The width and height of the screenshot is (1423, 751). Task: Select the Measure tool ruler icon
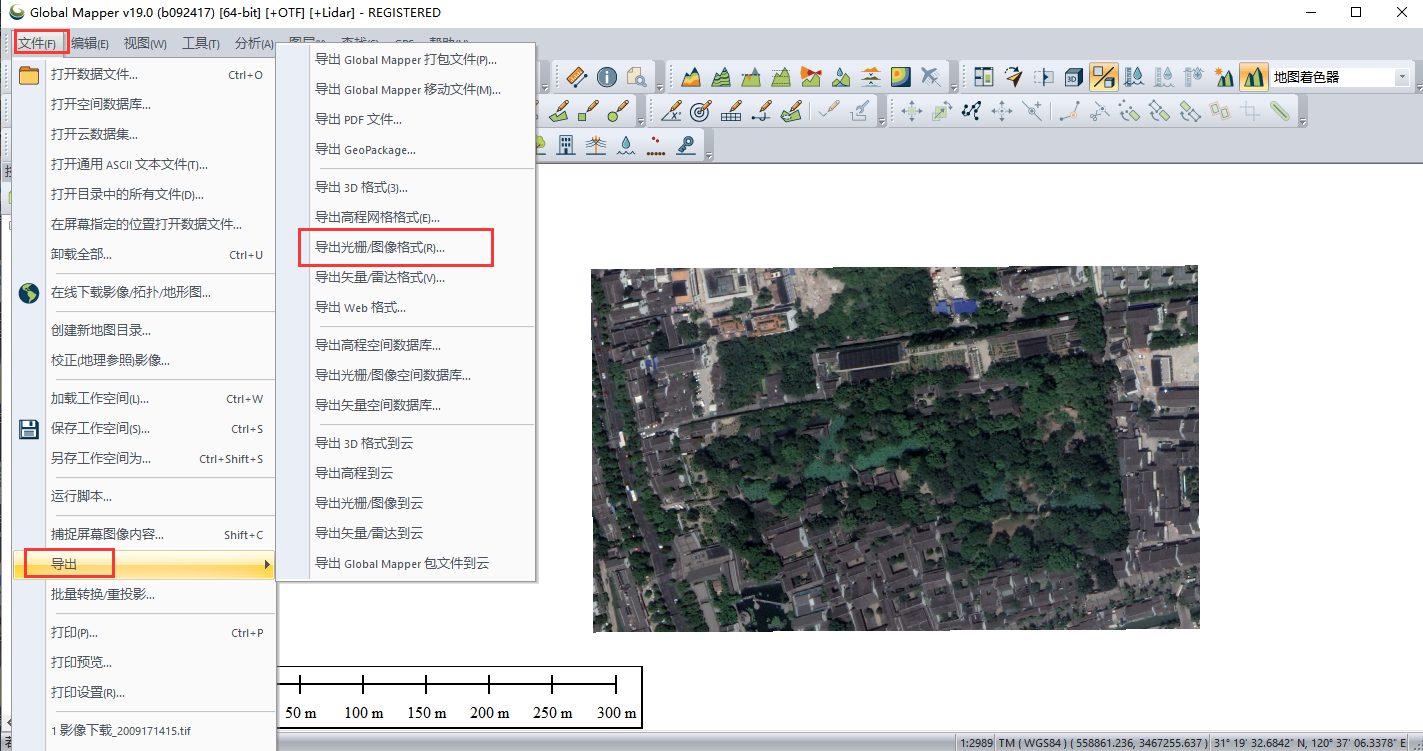pos(575,77)
